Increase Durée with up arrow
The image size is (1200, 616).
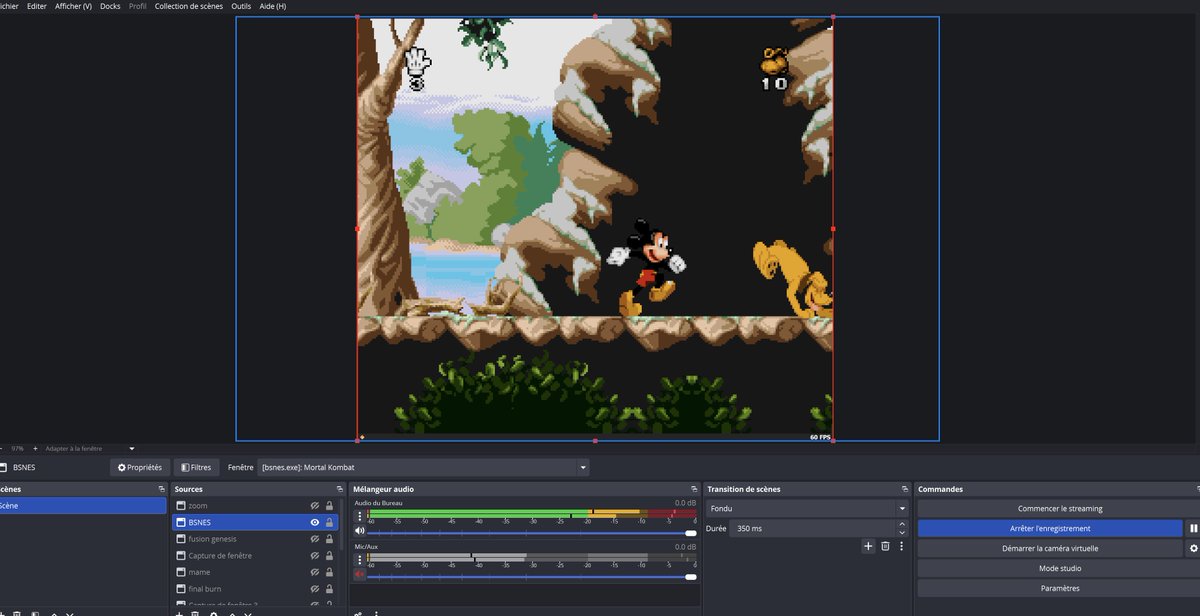pyautogui.click(x=903, y=523)
